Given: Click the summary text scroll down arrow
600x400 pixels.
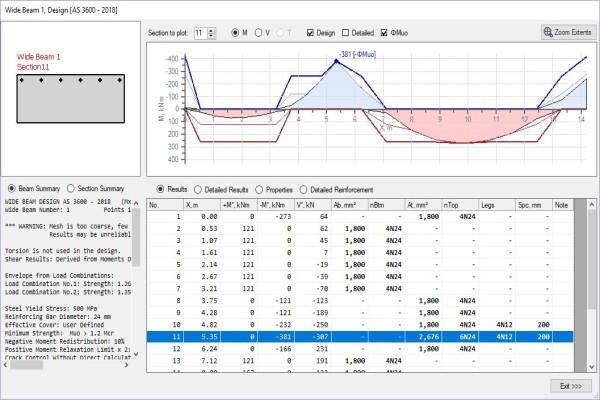Looking at the screenshot, I should tap(136, 354).
